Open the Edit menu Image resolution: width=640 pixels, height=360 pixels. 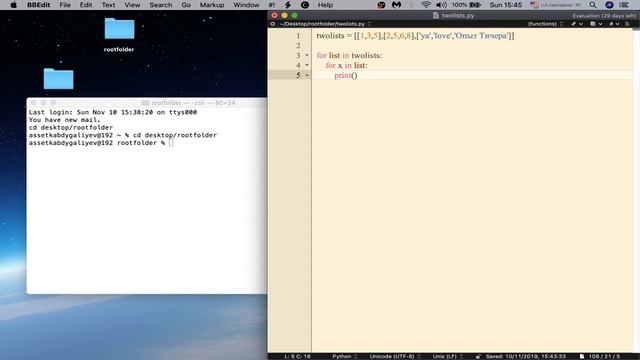point(86,5)
